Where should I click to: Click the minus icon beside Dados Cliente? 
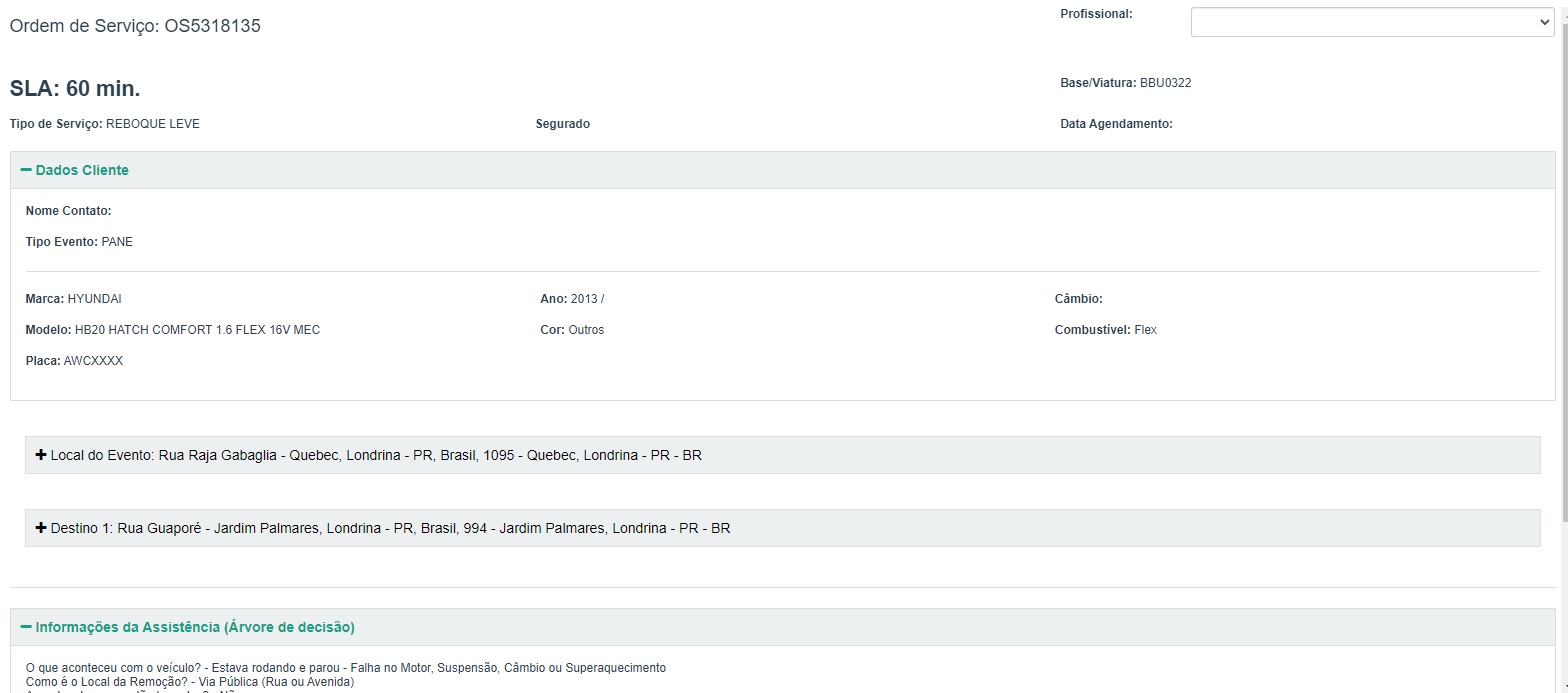coord(26,170)
